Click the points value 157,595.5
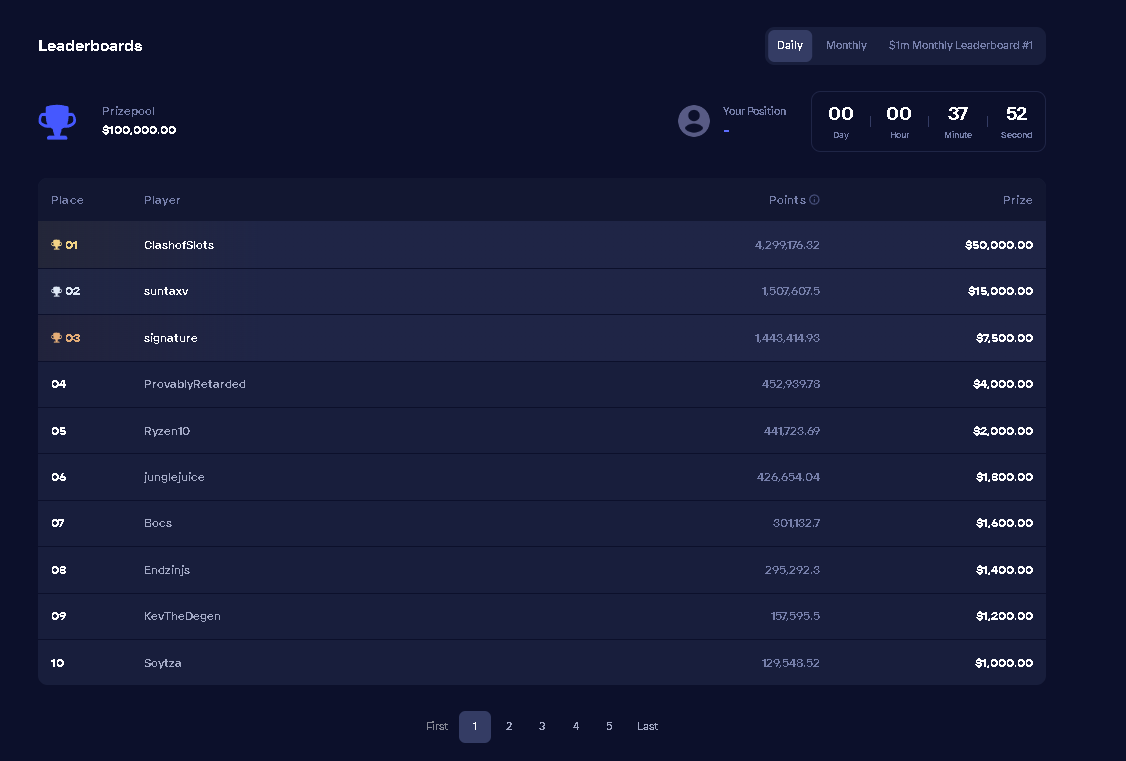 coord(795,616)
